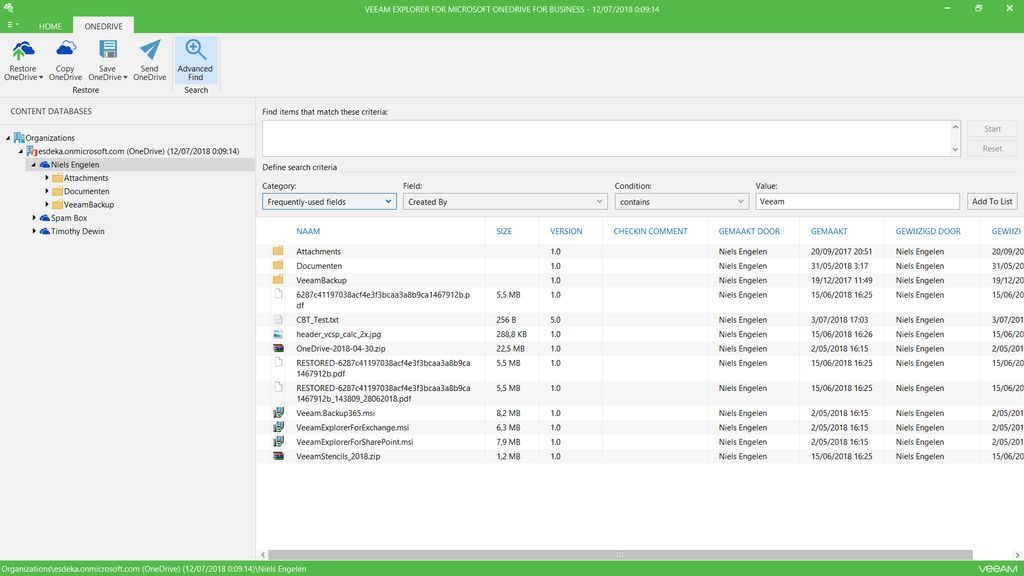The image size is (1024, 576).
Task: Click the Reset button
Action: point(992,148)
